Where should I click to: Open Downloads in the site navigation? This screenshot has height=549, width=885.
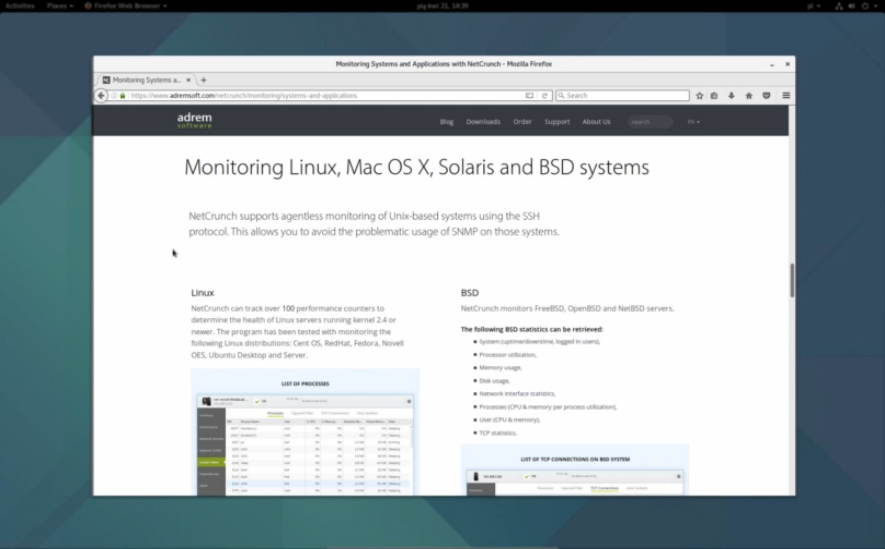tap(483, 121)
